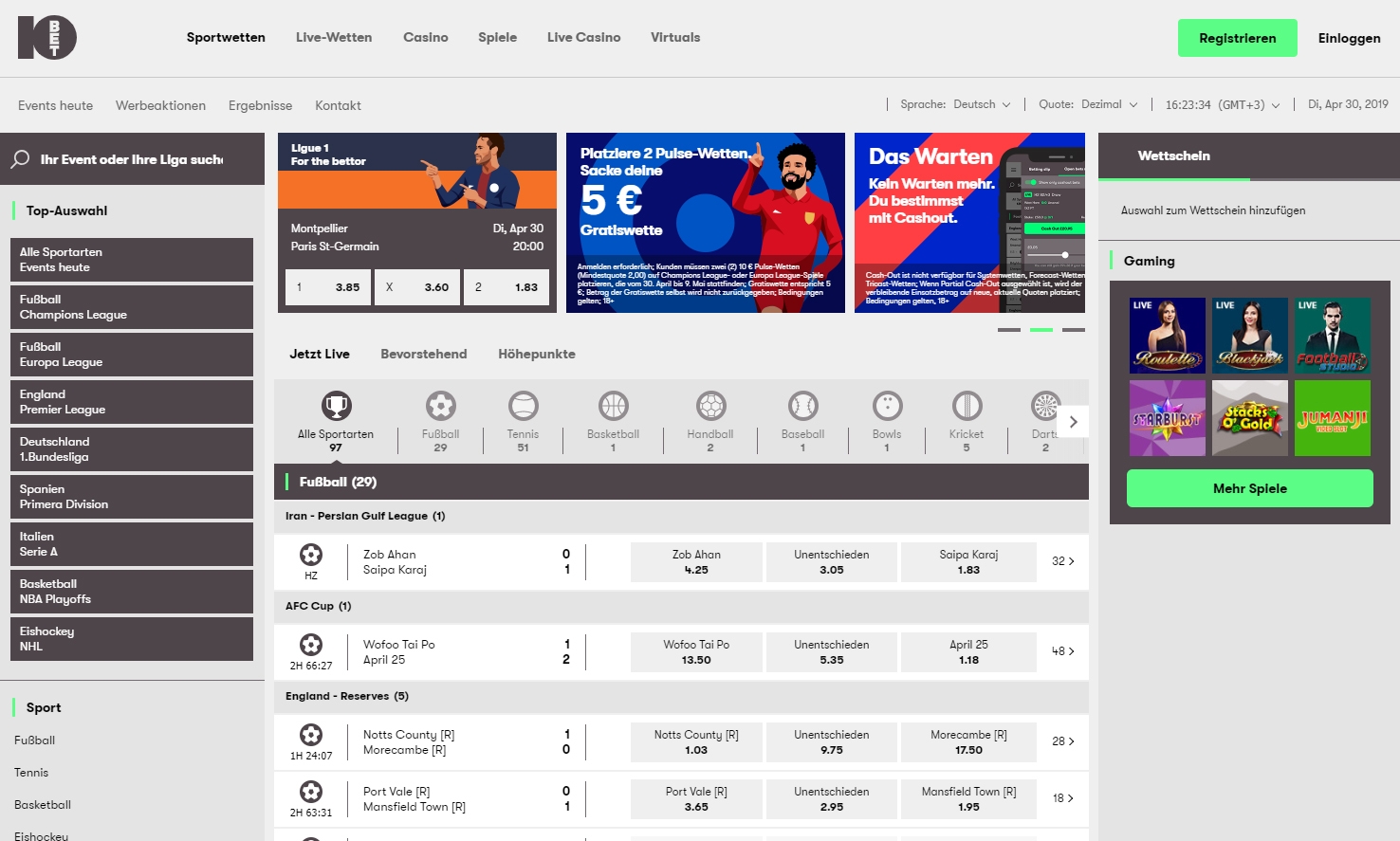The width and height of the screenshot is (1400, 841).
Task: Switch to the Bevorstehend tab
Action: pos(423,354)
